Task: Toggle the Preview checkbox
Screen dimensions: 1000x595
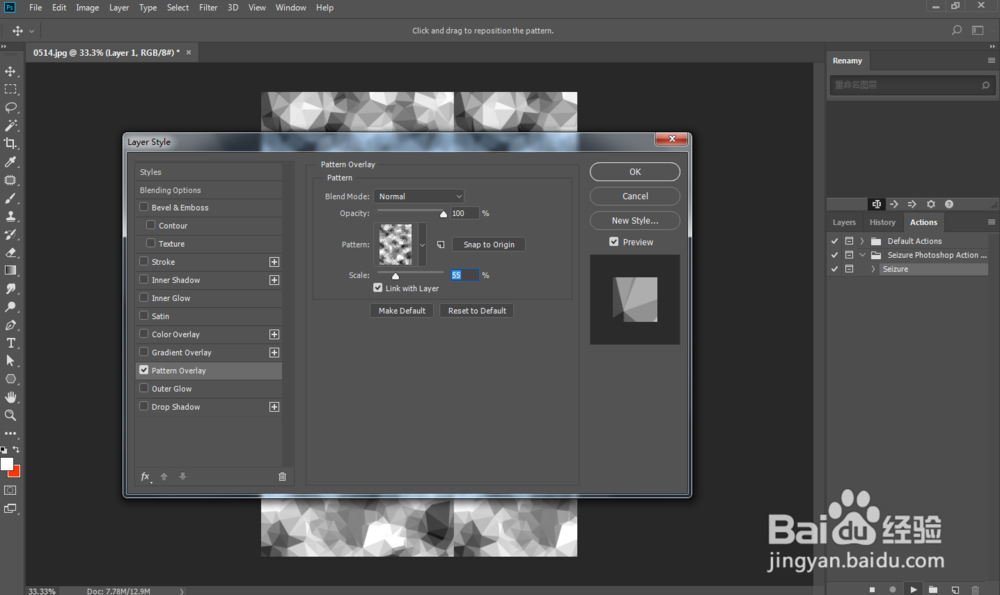Action: 614,242
